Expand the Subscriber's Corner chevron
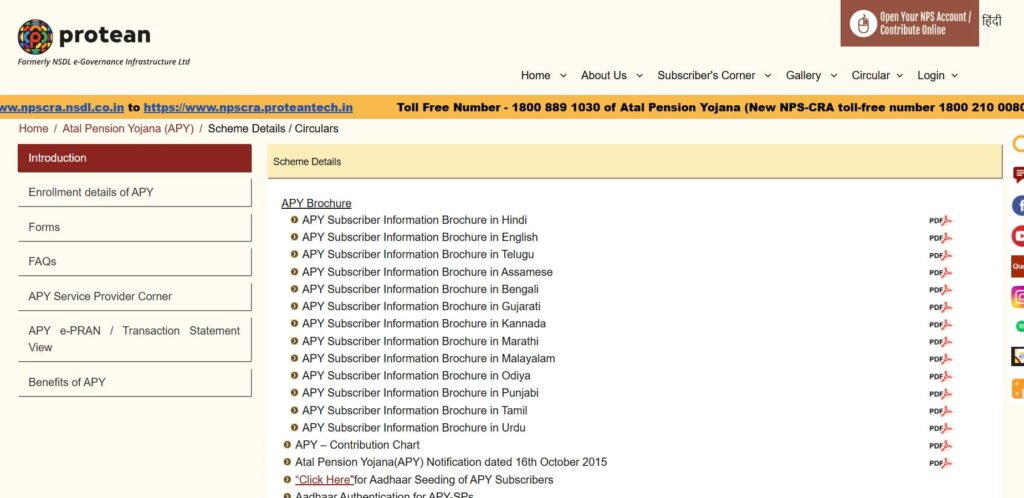Viewport: 1024px width, 498px height. coord(768,76)
